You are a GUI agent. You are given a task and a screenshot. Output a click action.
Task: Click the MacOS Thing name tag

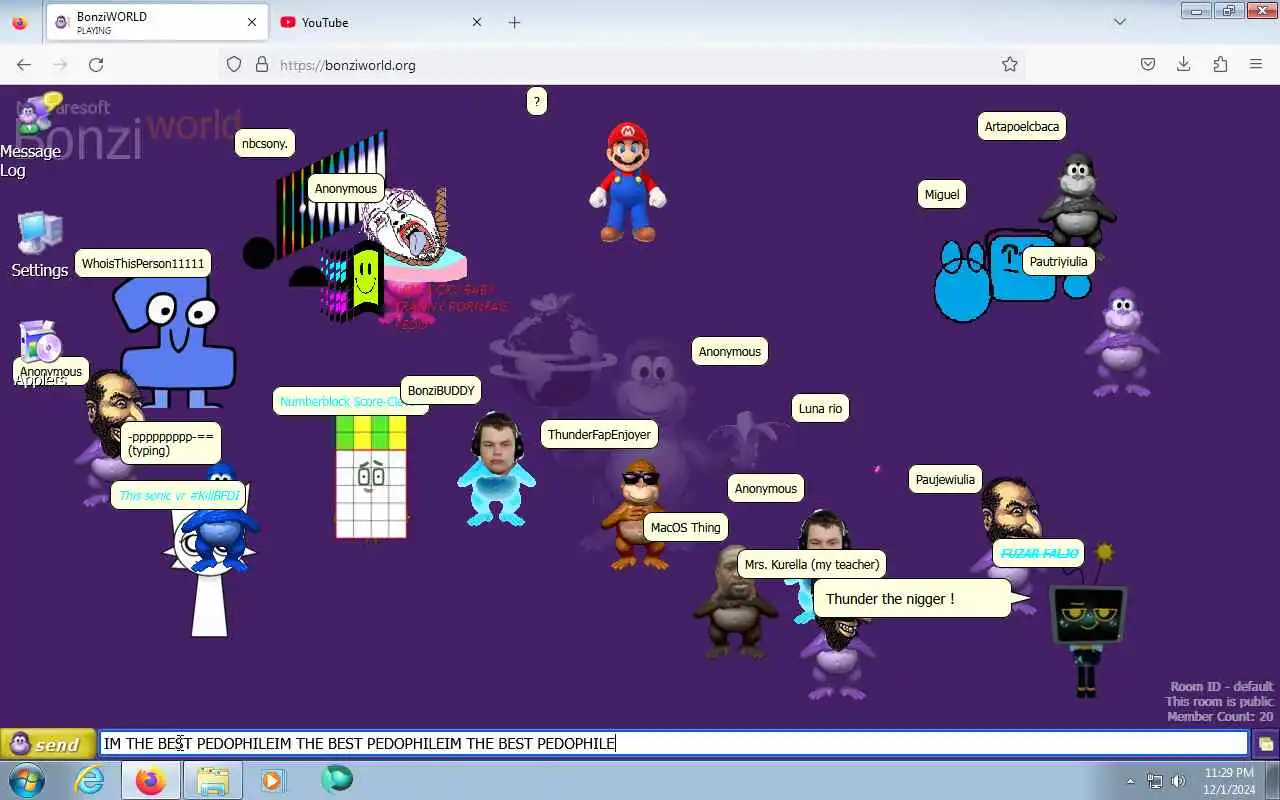point(686,527)
